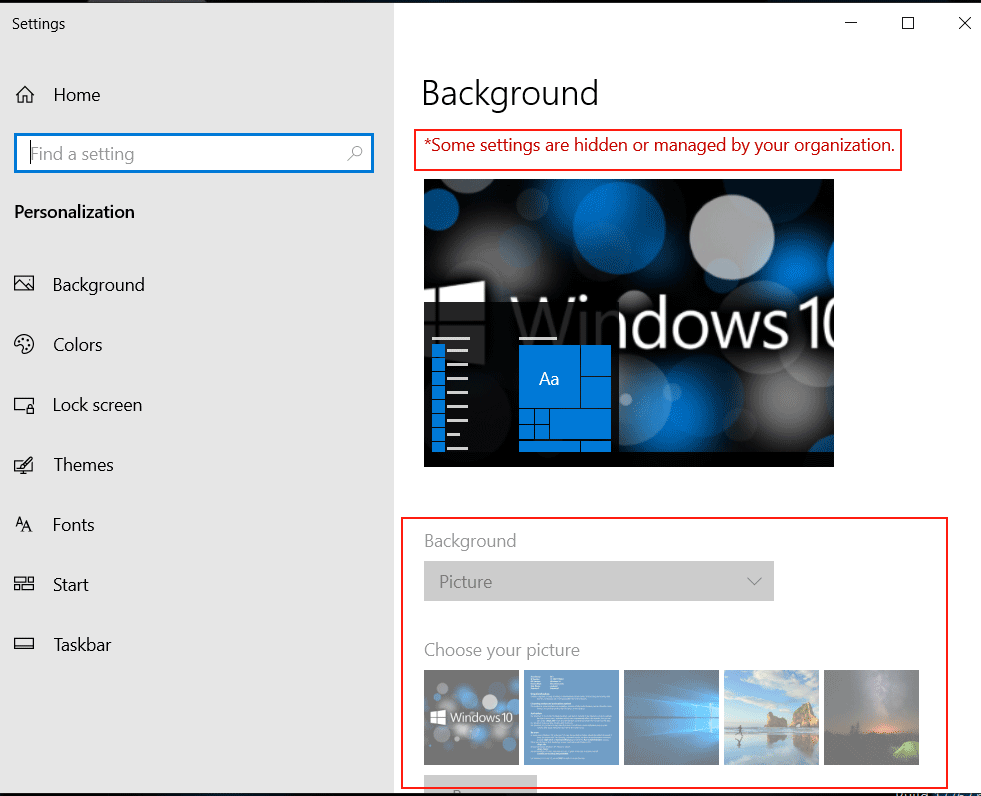
Task: Click the magnifier icon in the search box
Action: [x=354, y=154]
